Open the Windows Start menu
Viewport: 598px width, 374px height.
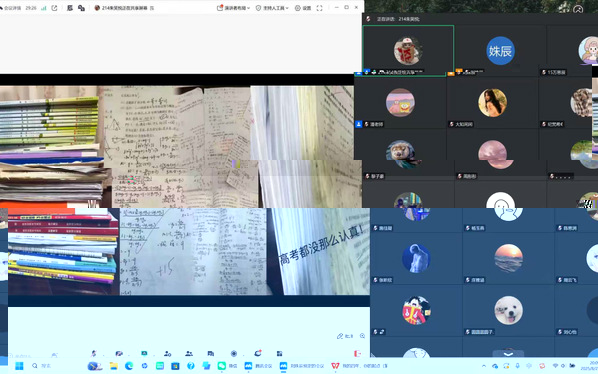pyautogui.click(x=19, y=366)
